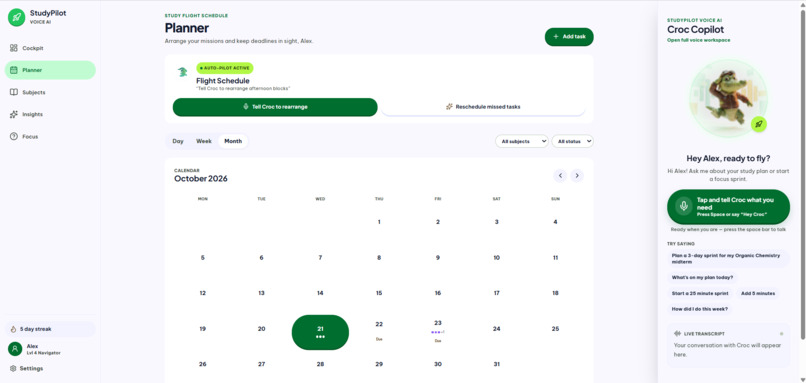
Task: Click the 5 day streak badge
Action: click(50, 329)
